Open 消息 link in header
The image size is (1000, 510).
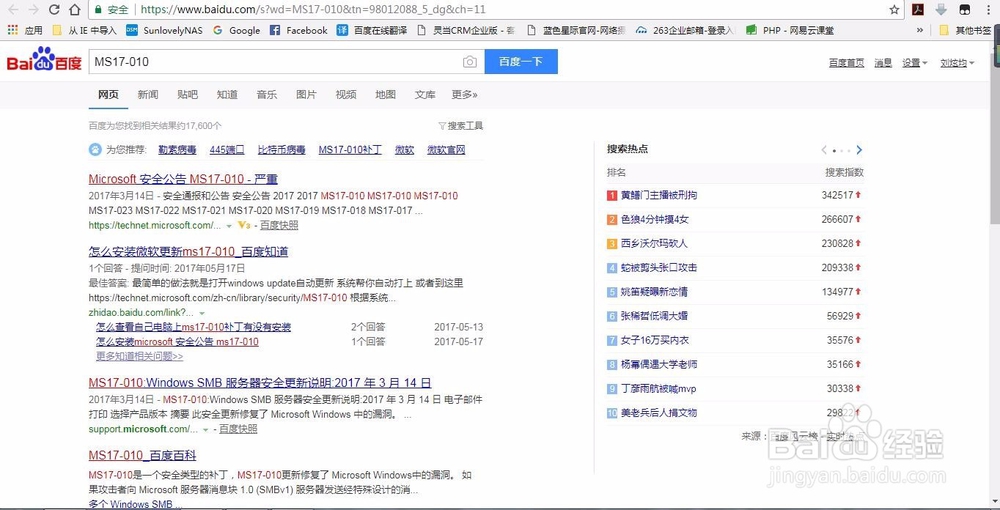(x=883, y=62)
